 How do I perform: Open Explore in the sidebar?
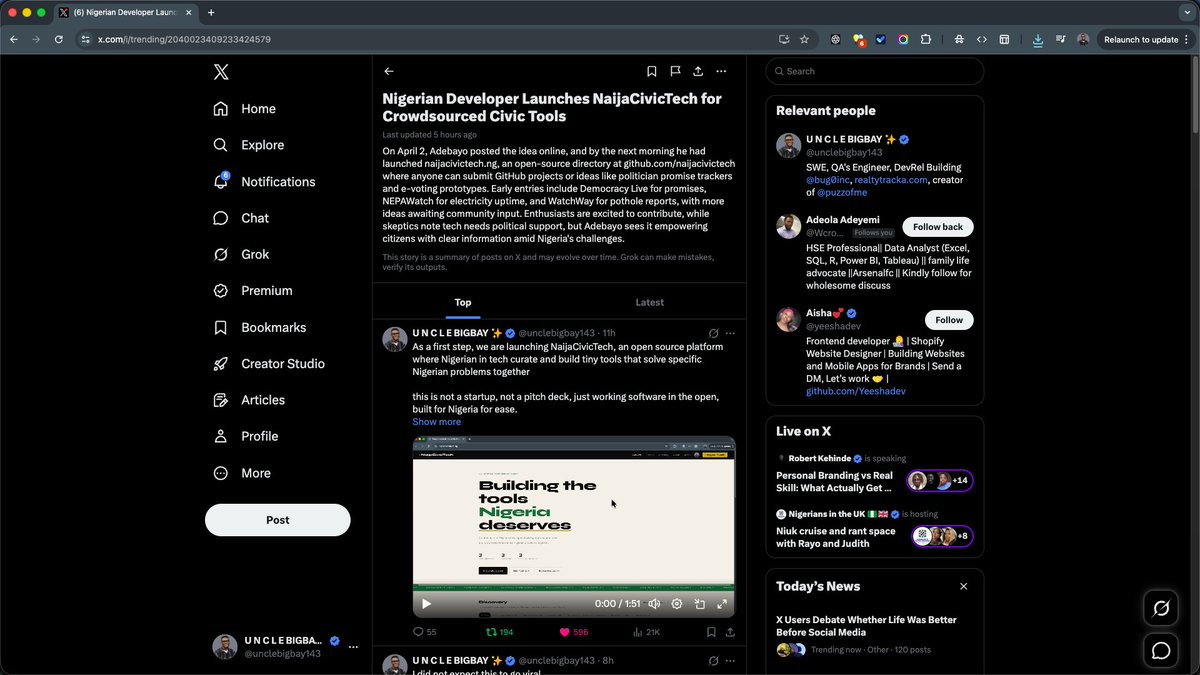tap(249, 145)
